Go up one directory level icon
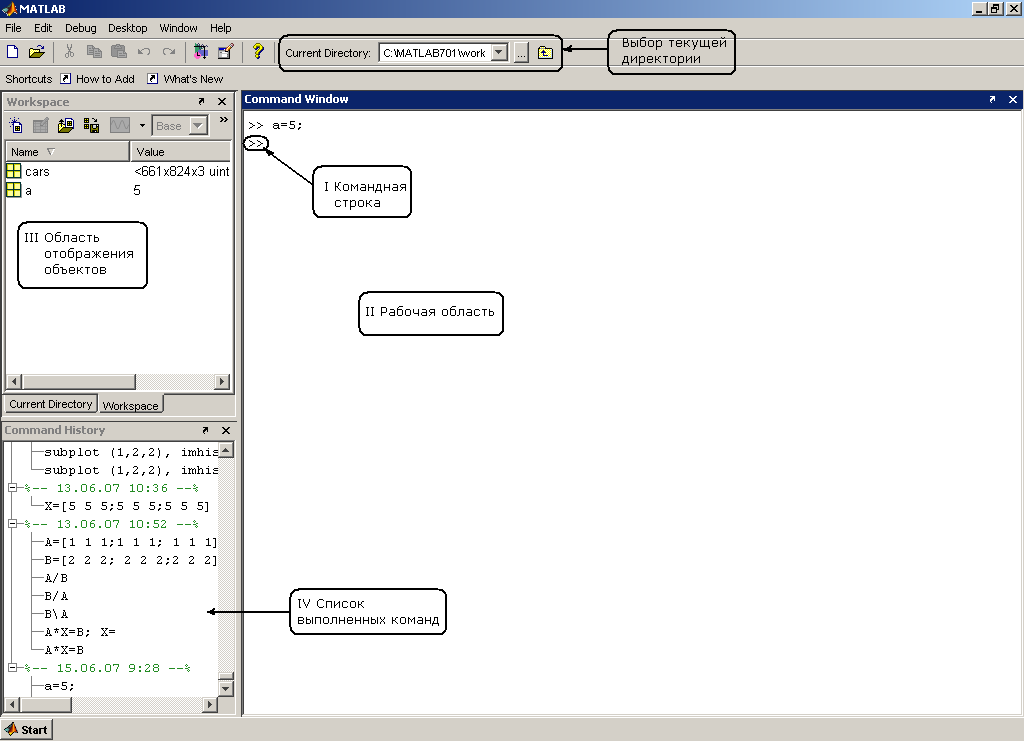This screenshot has height=742, width=1024. tap(545, 53)
